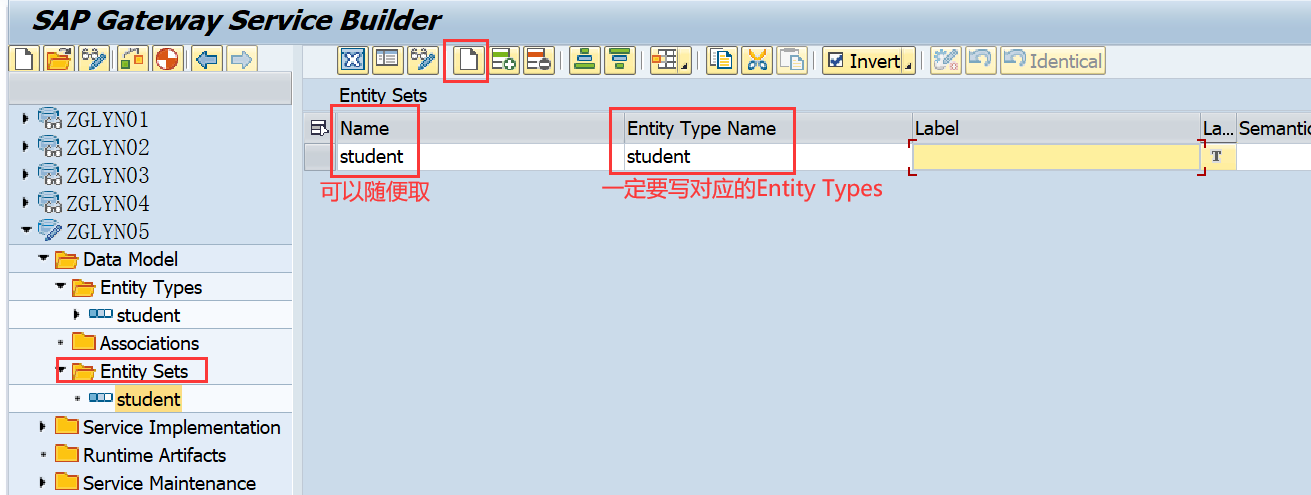Click the Paste icon in the grid toolbar

click(x=792, y=61)
